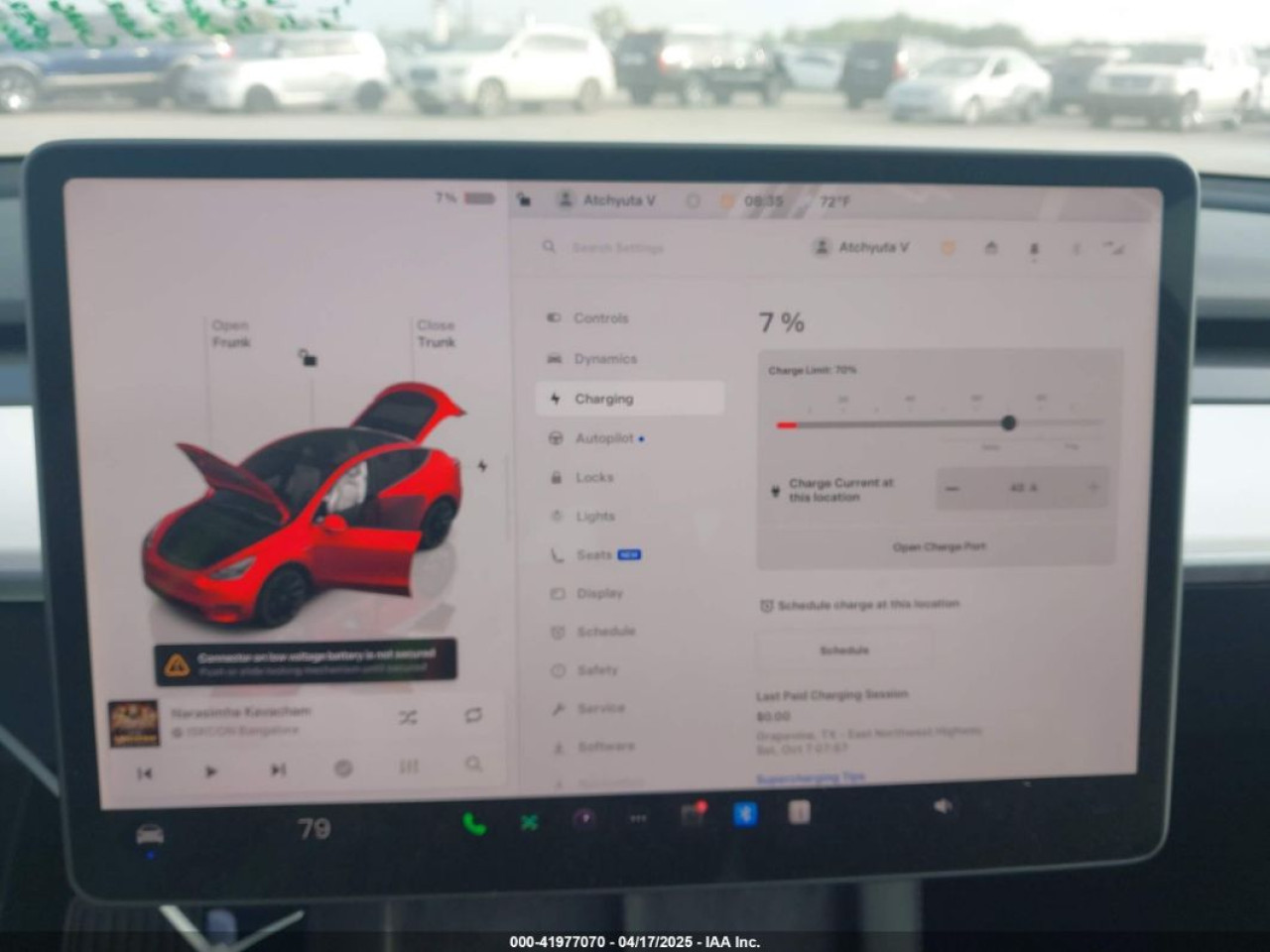Open the media equalizer icon
Viewport: 1270px width, 952px height.
409,767
